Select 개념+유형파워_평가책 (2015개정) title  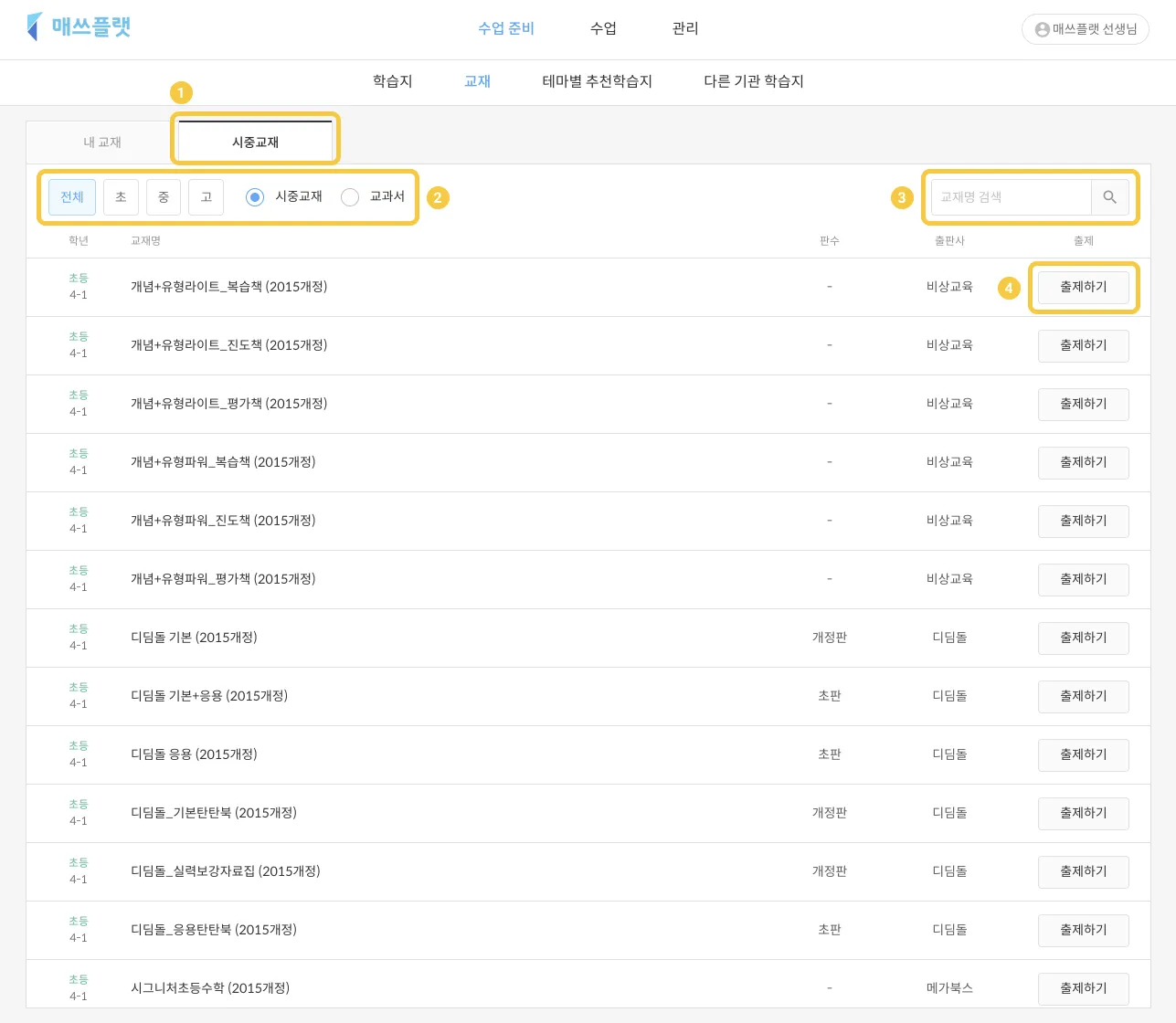coord(223,579)
